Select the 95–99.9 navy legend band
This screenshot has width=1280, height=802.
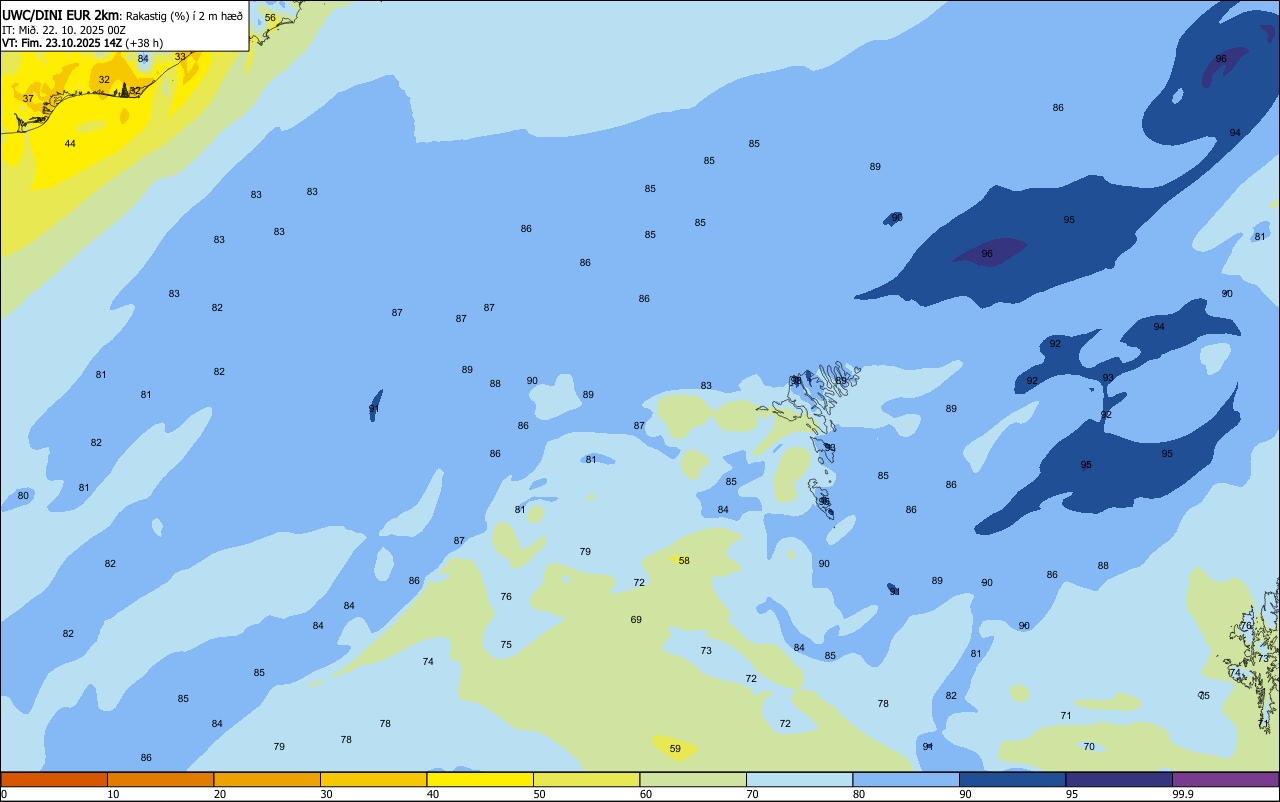(x=1119, y=779)
